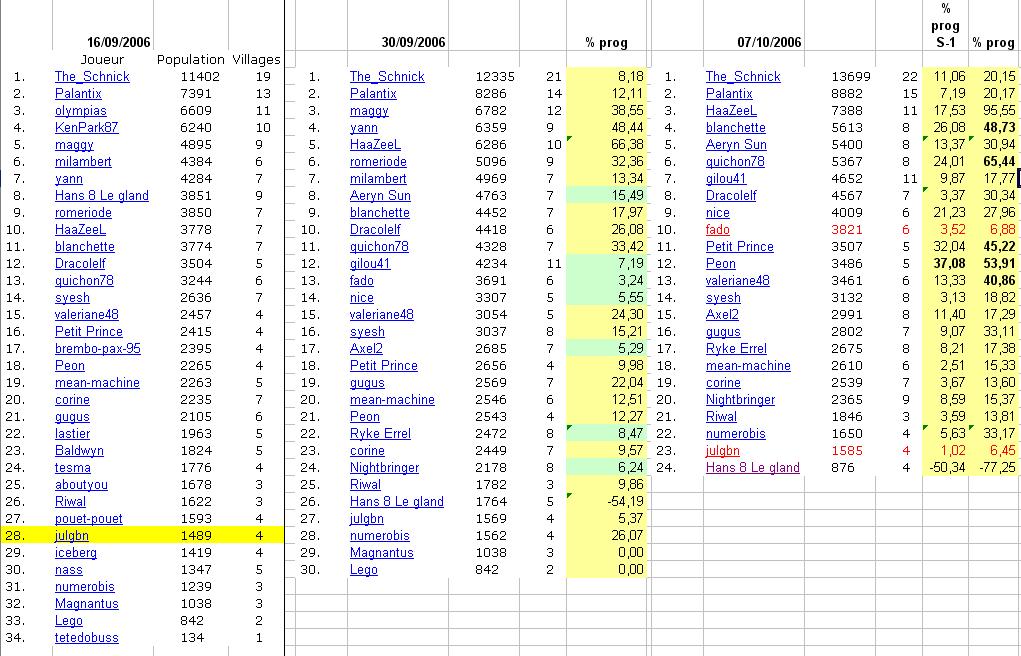Click the cell with value 12335
Image resolution: width=1021 pixels, height=656 pixels.
click(495, 76)
